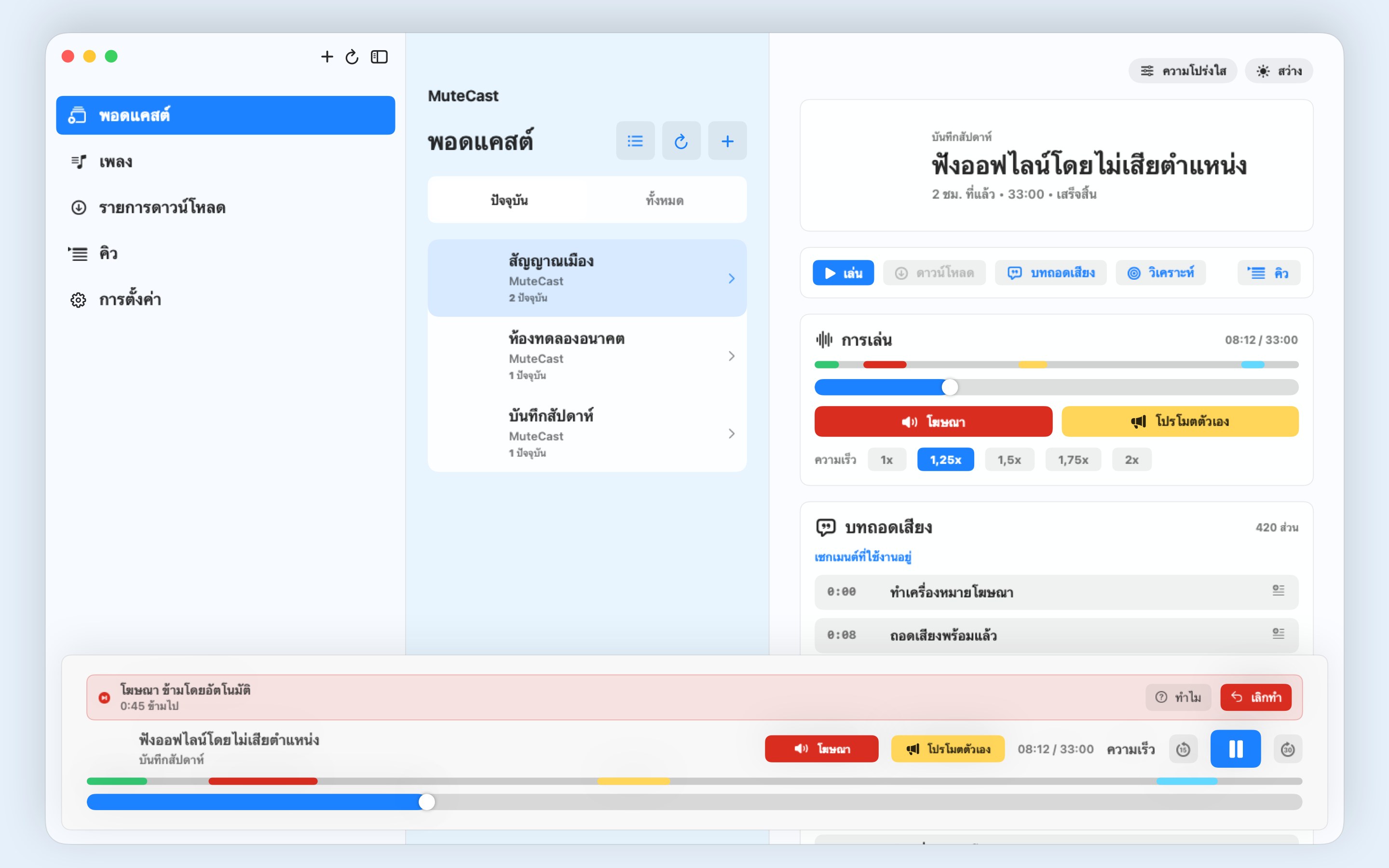The image size is (1389, 868).
Task: Toggle the sidebar panel icon
Action: pyautogui.click(x=380, y=56)
